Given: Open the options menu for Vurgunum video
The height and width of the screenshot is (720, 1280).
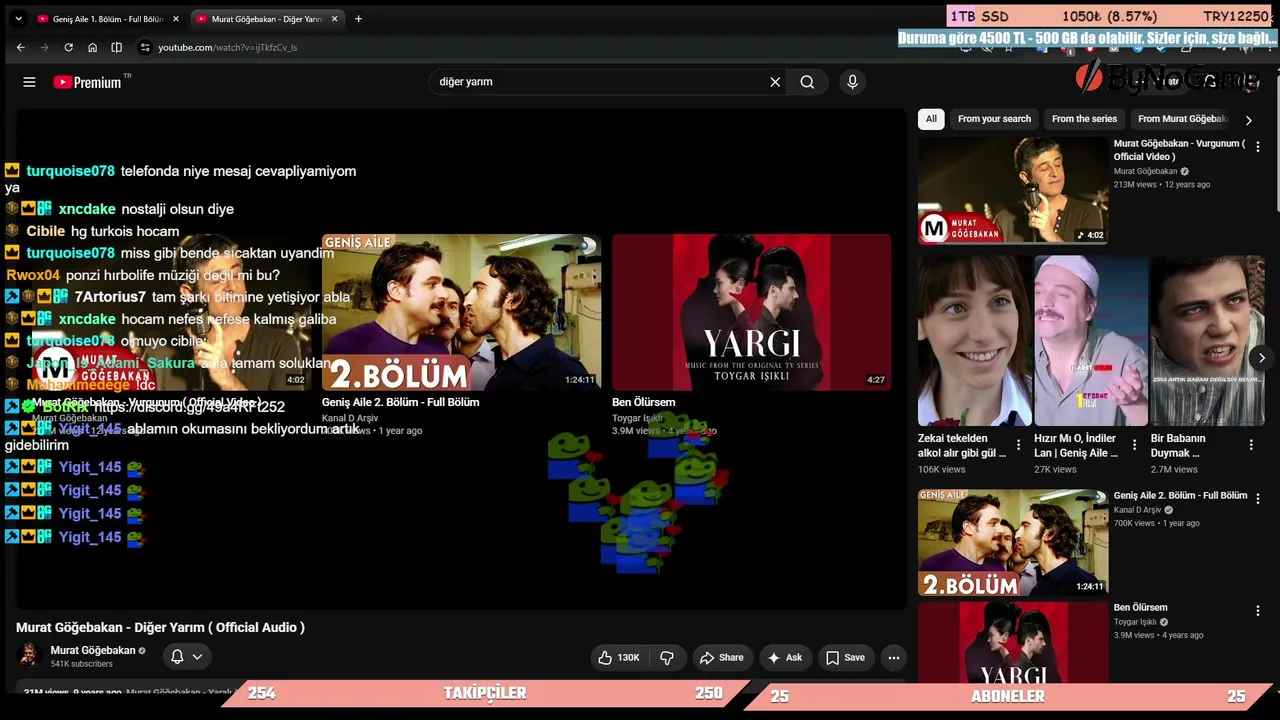Looking at the screenshot, I should (x=1258, y=147).
